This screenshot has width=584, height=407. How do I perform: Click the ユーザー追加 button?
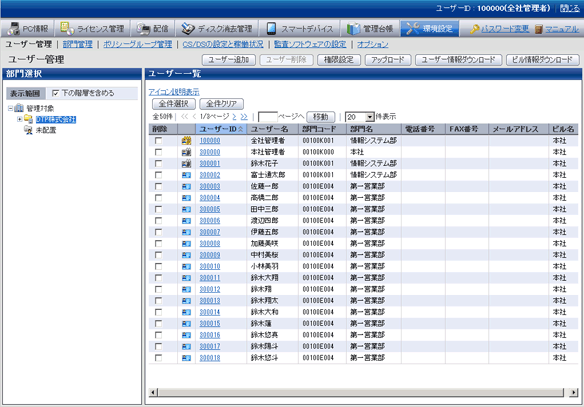(x=229, y=60)
